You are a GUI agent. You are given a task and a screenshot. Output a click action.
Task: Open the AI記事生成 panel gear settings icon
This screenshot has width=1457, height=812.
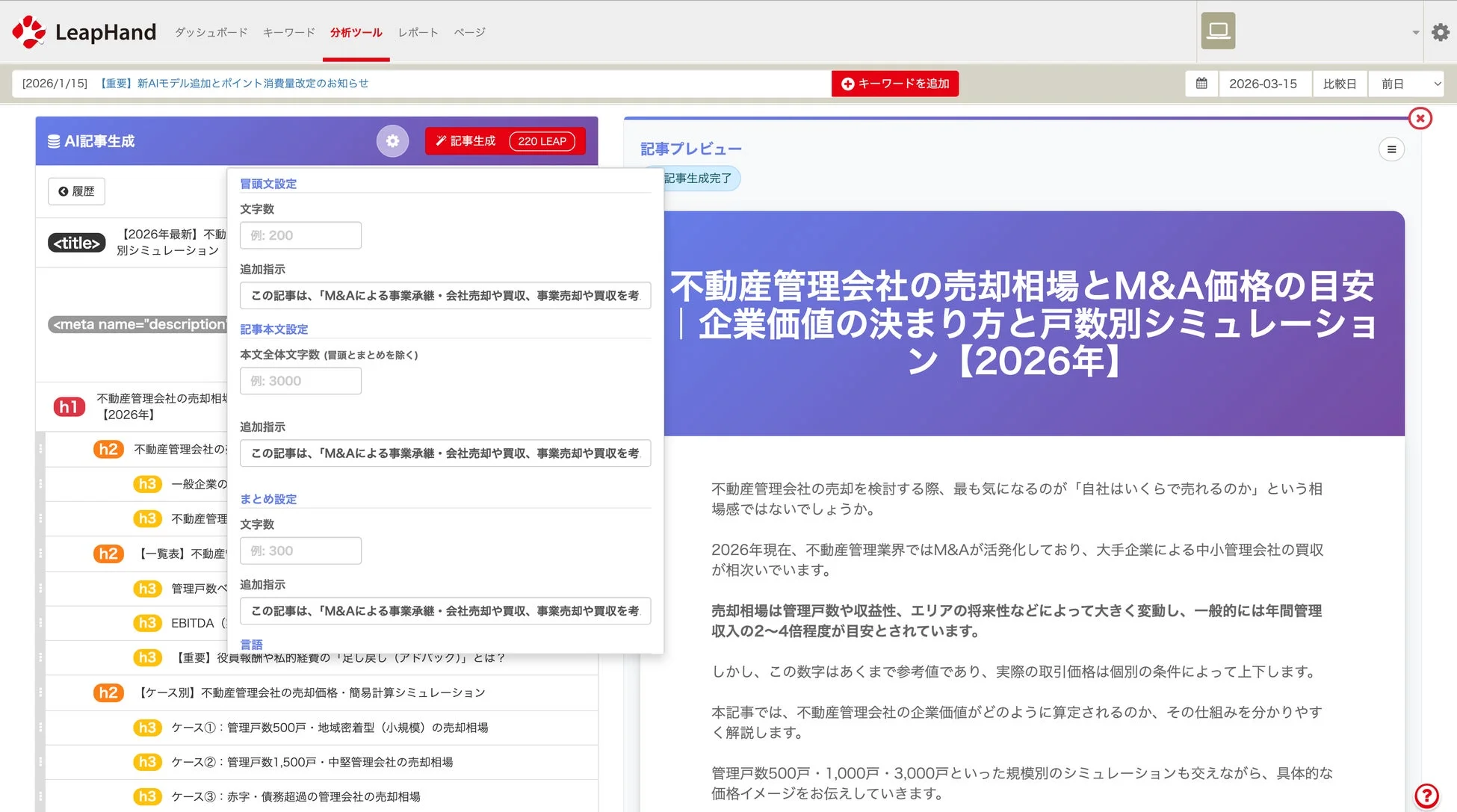(x=392, y=140)
